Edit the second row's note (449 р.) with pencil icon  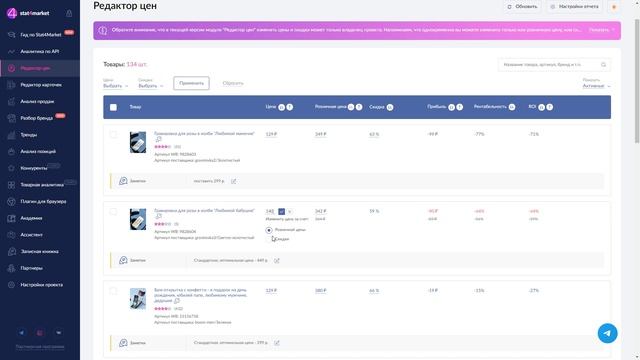[x=277, y=260]
